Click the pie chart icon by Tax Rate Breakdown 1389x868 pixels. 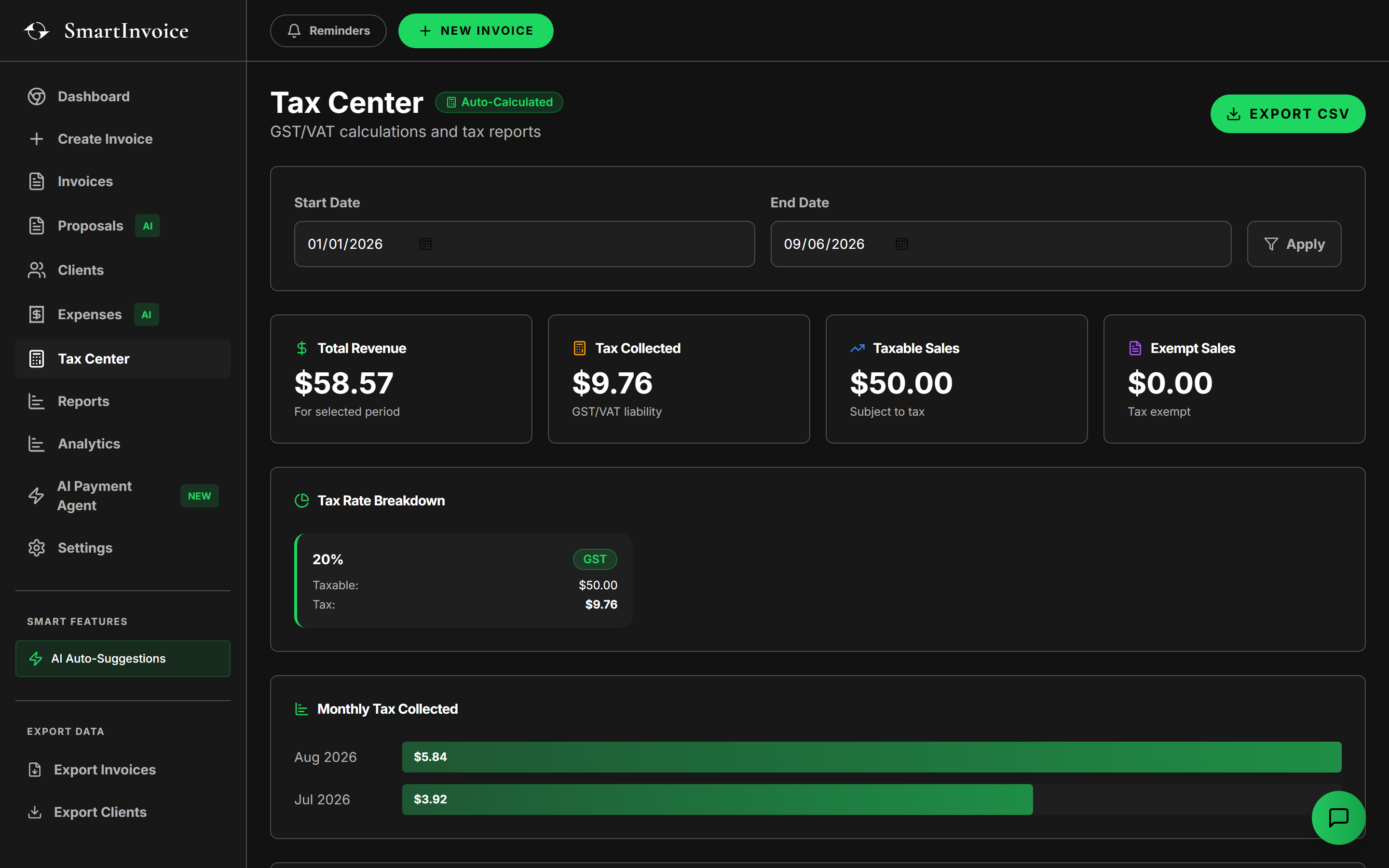(302, 501)
